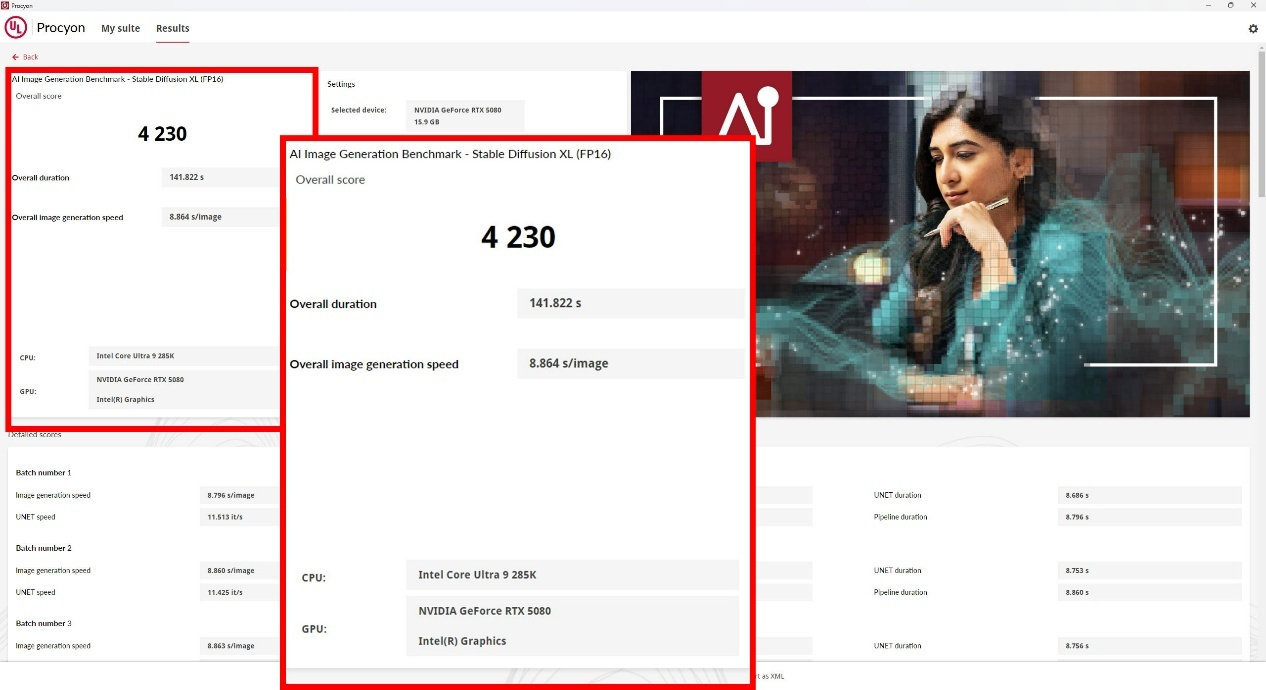Click the 'Batch number 2' heading
This screenshot has width=1266, height=690.
click(x=44, y=548)
